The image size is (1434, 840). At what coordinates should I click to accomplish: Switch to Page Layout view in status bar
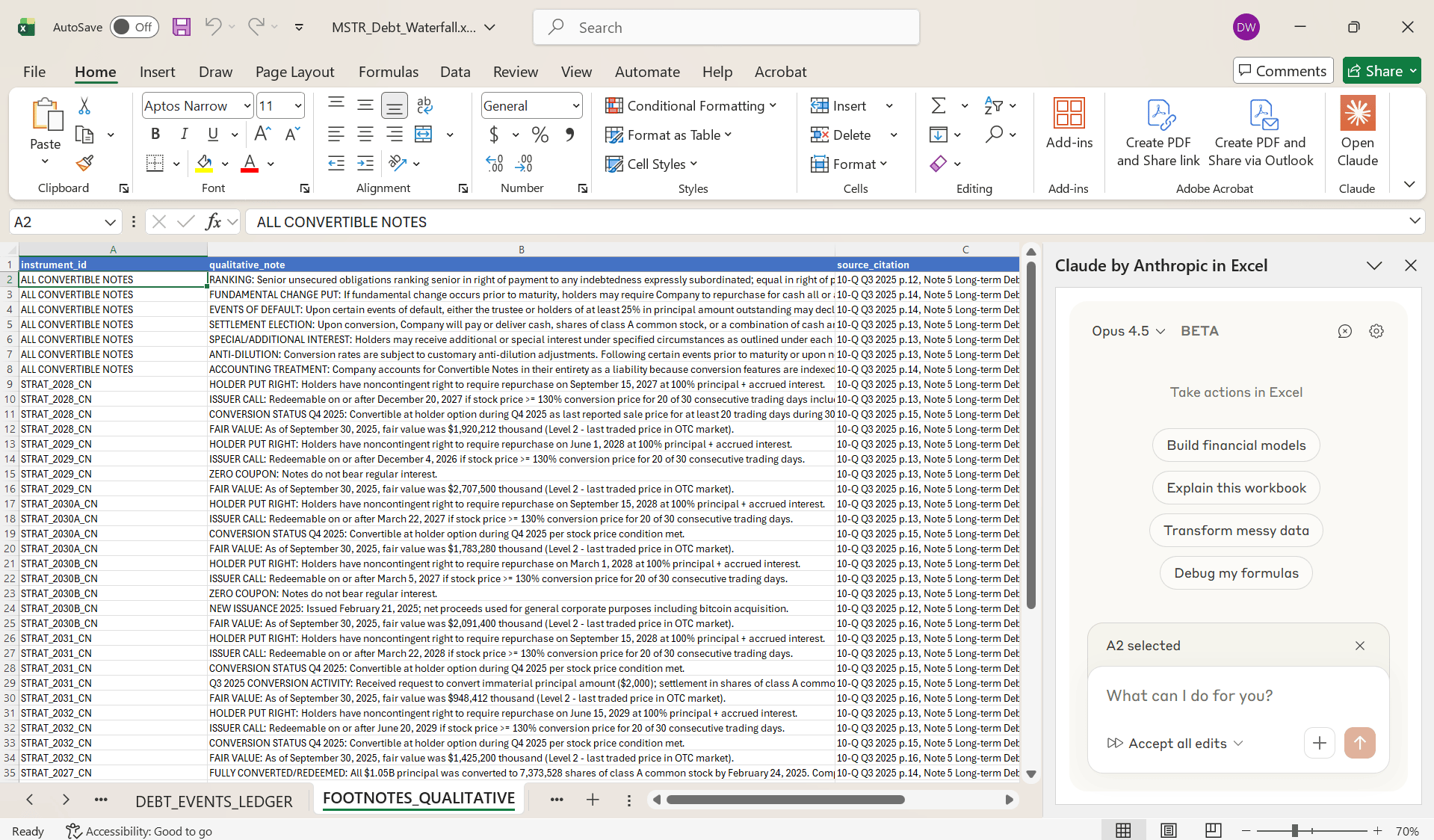point(1168,830)
